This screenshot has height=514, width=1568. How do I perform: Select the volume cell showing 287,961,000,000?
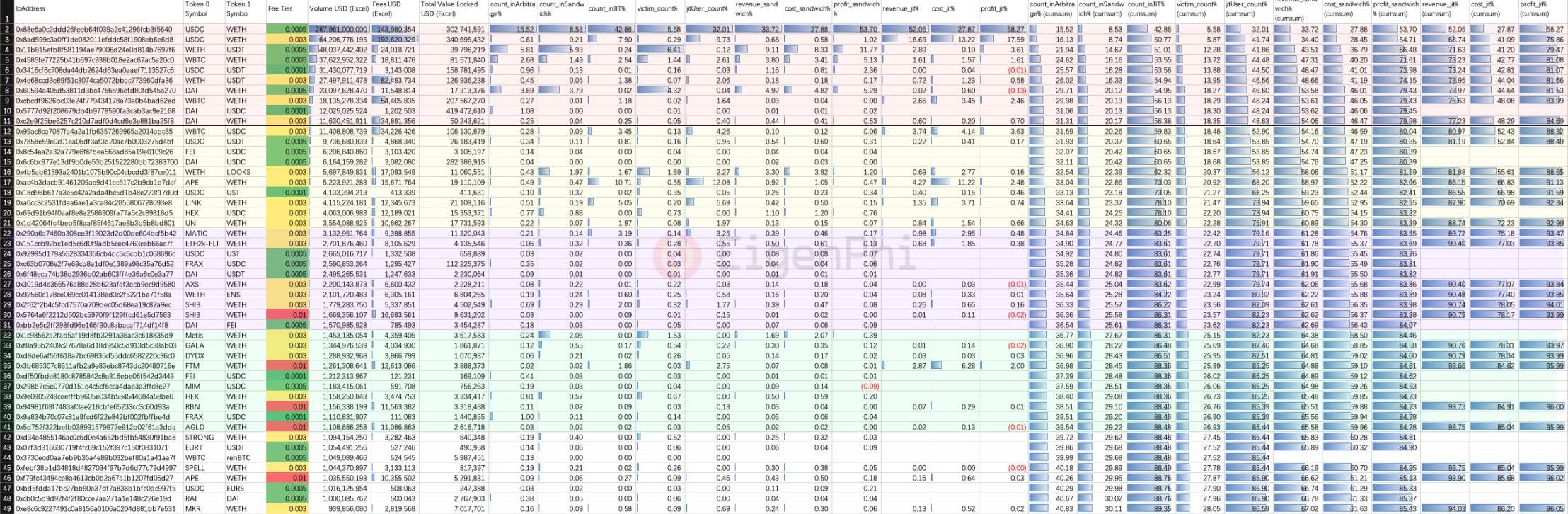point(339,30)
